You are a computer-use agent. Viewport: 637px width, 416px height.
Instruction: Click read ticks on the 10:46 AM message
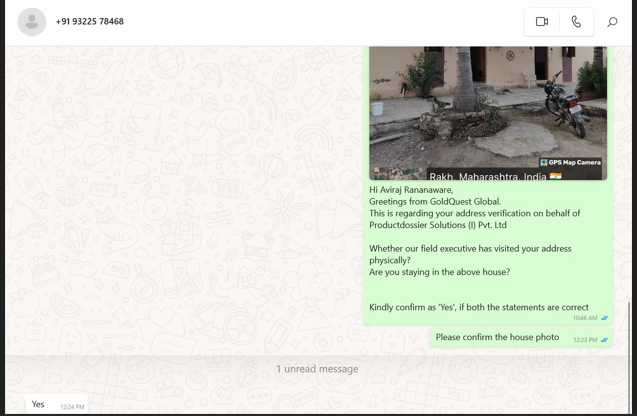pos(604,318)
